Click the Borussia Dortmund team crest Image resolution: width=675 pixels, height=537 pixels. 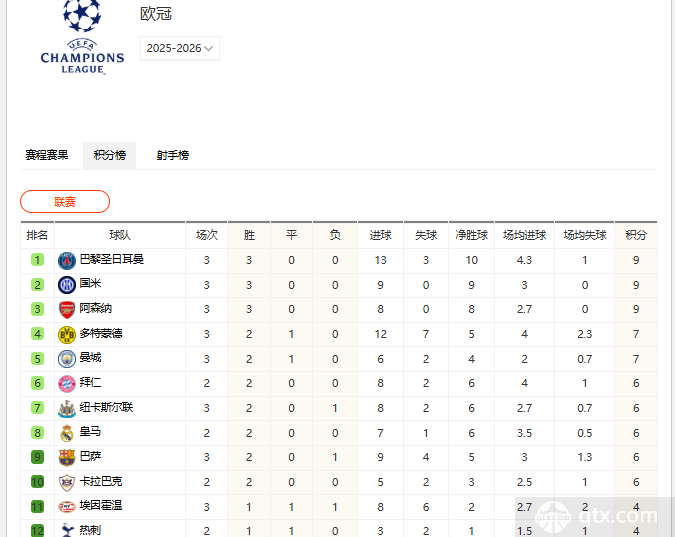pyautogui.click(x=67, y=334)
